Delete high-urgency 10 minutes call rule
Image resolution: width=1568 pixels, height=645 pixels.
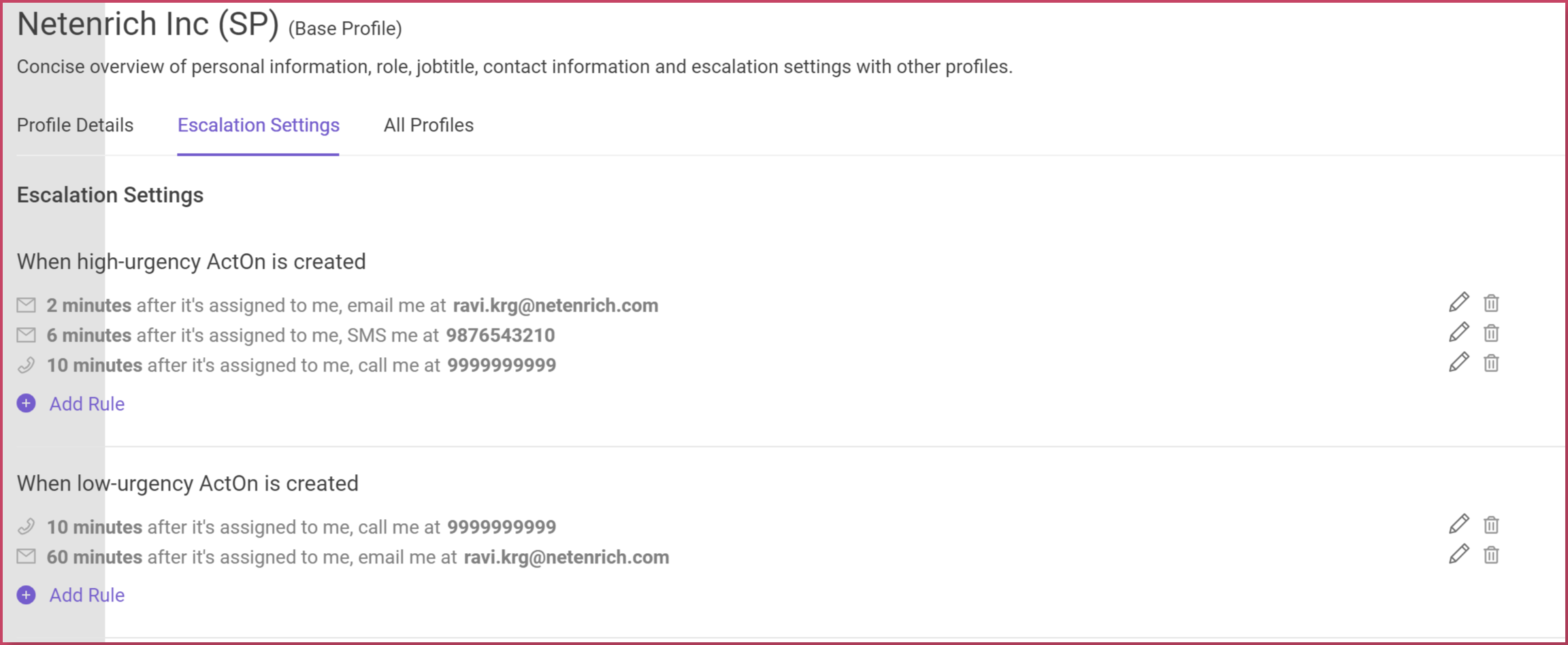(1491, 363)
